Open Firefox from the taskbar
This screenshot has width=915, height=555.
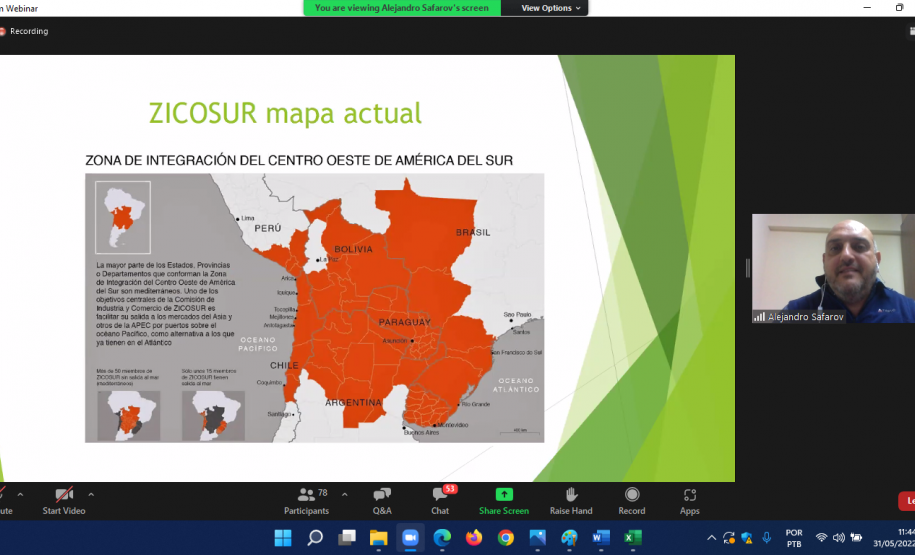474,538
